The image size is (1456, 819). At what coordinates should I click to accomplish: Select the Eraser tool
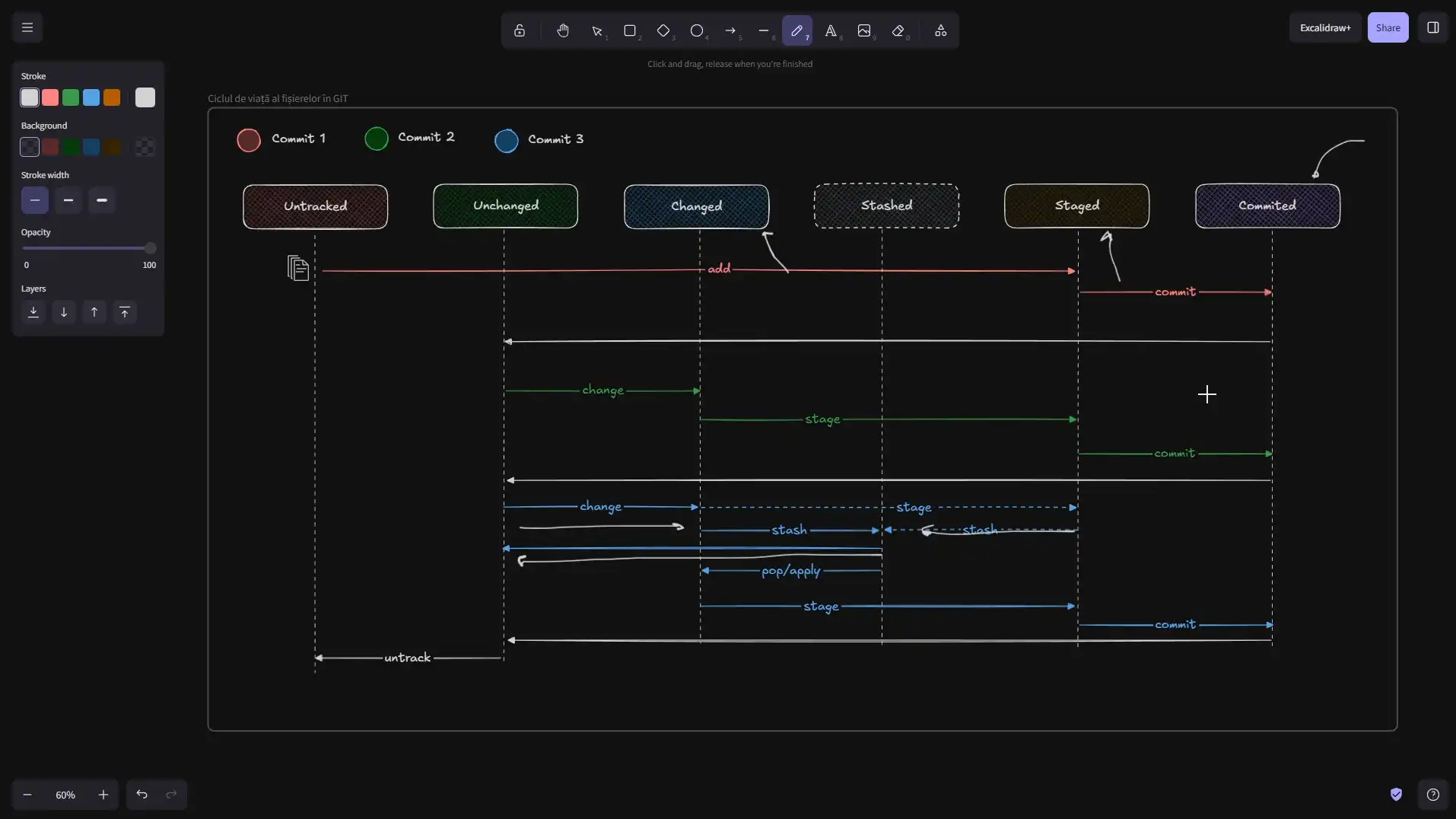[x=898, y=30]
